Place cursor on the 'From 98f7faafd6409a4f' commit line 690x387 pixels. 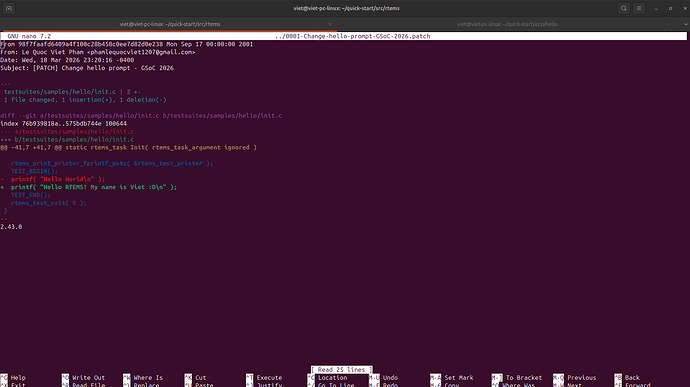(x=127, y=44)
